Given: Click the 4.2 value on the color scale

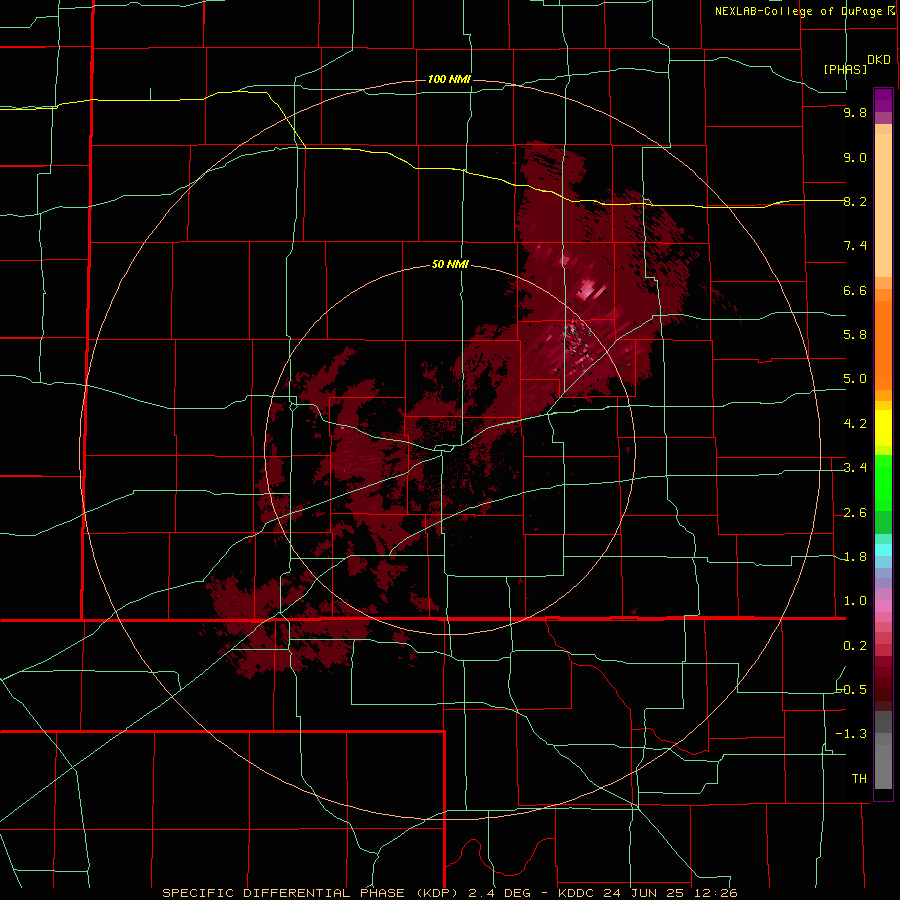Looking at the screenshot, I should point(855,424).
